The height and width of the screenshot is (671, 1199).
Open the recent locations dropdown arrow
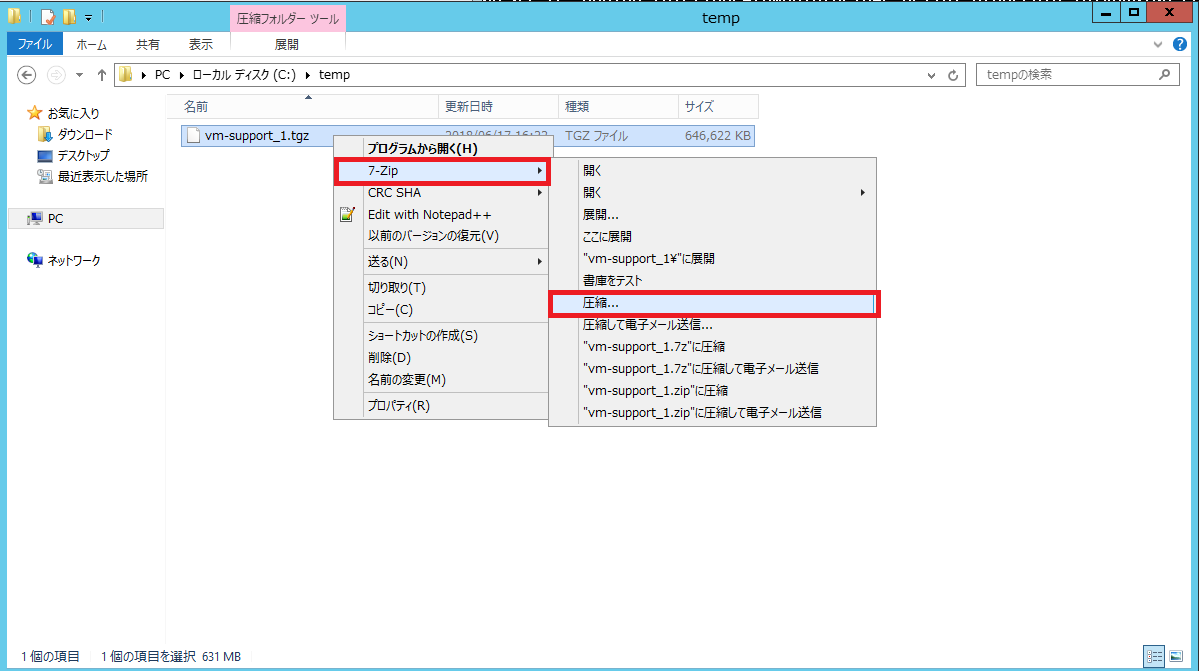point(79,75)
